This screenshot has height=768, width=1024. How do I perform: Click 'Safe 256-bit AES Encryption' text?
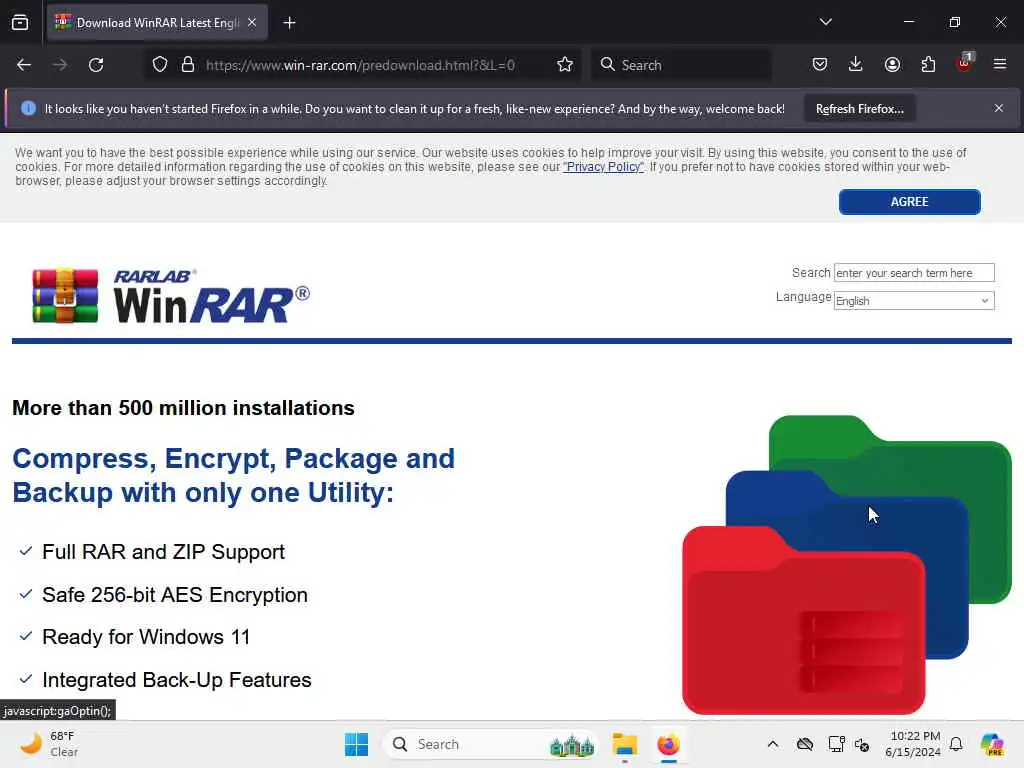[175, 595]
